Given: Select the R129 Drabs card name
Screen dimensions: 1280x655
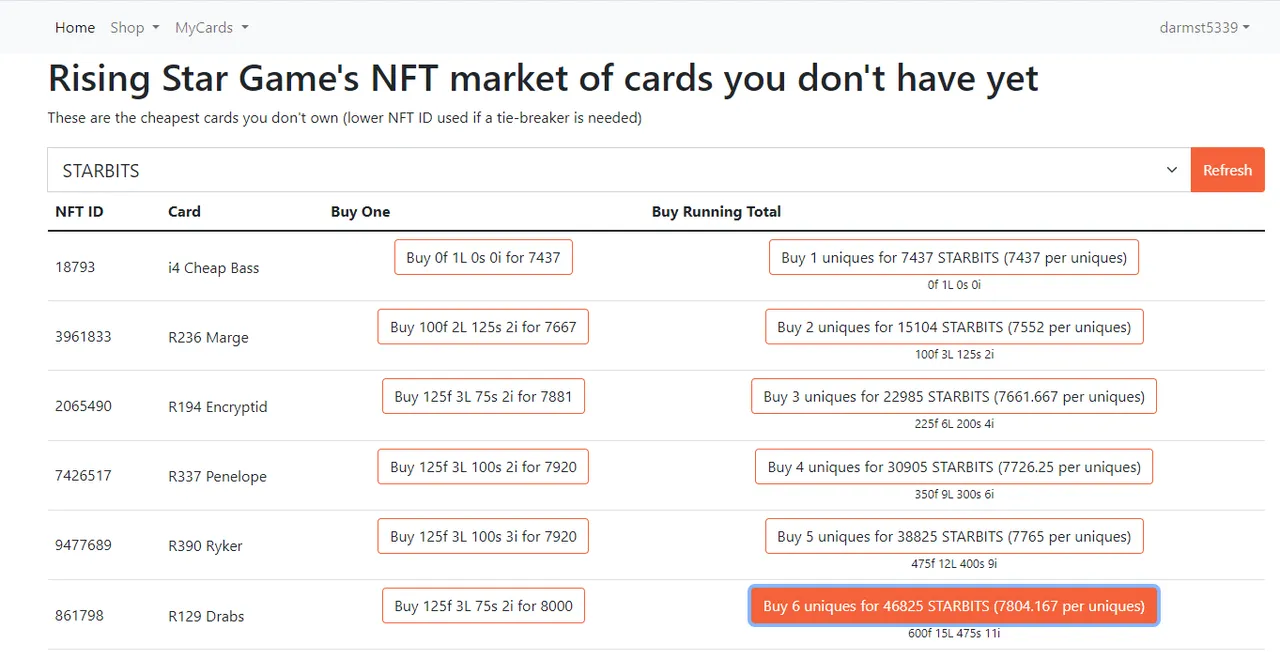Looking at the screenshot, I should [206, 616].
